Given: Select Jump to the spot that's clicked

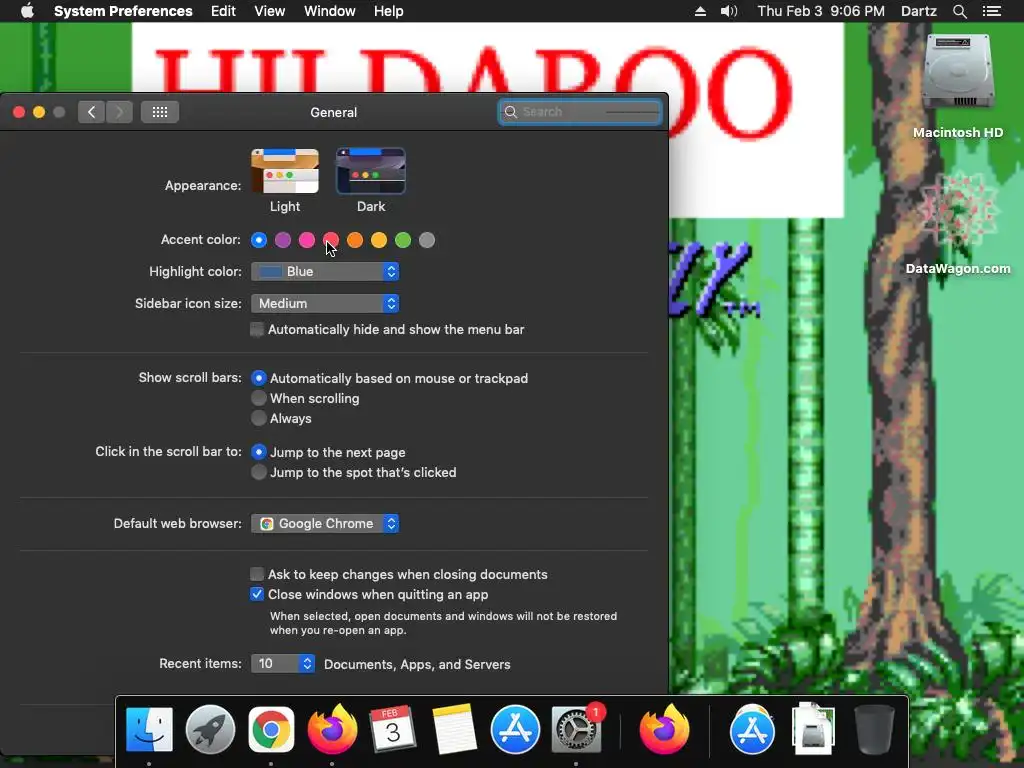Looking at the screenshot, I should click(x=259, y=472).
